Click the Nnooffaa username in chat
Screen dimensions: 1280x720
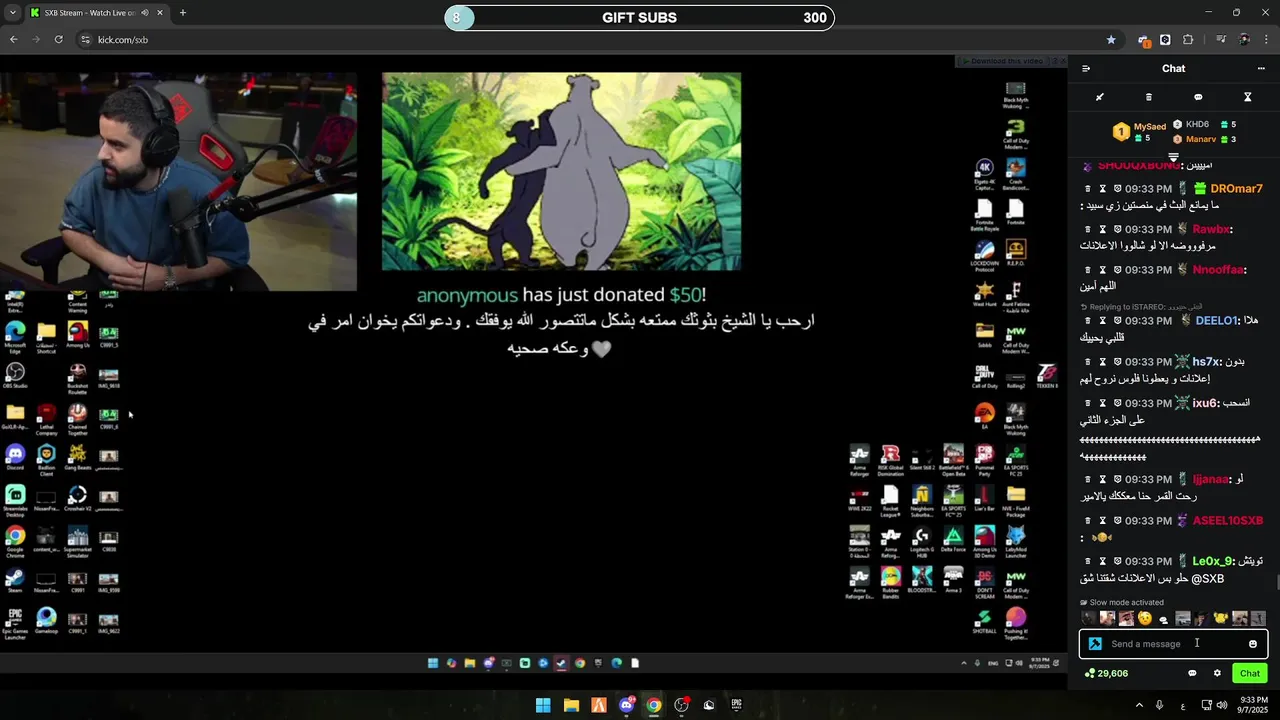1218,270
